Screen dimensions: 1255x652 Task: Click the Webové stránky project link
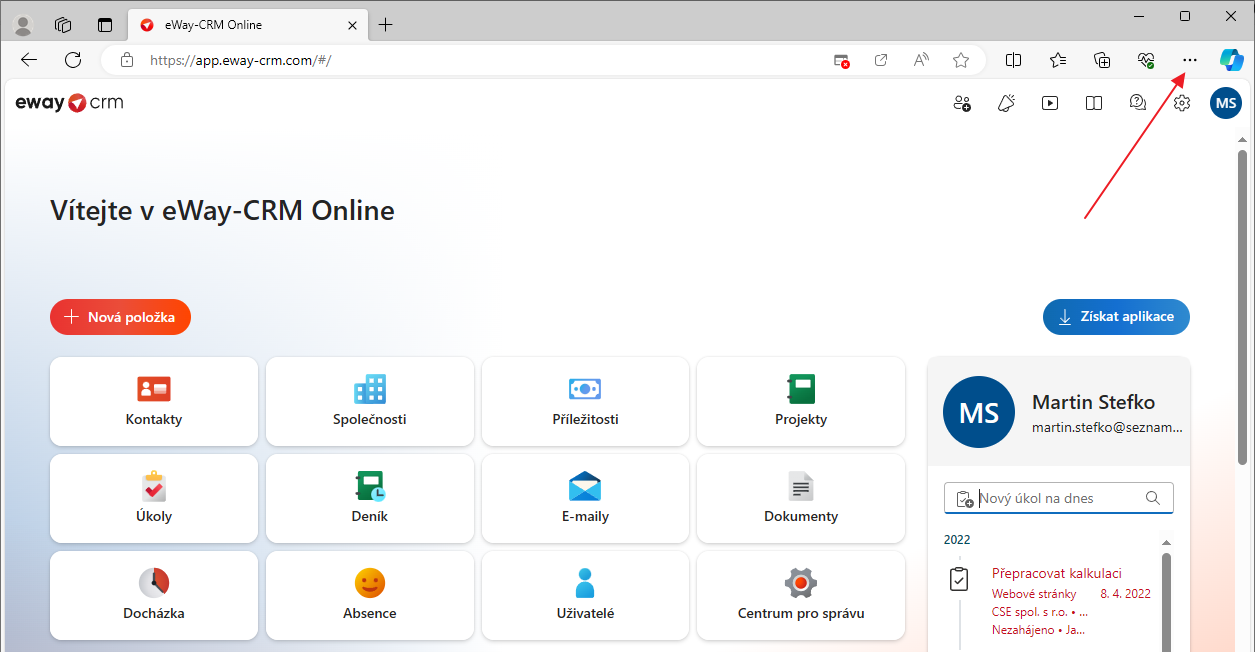(1034, 593)
